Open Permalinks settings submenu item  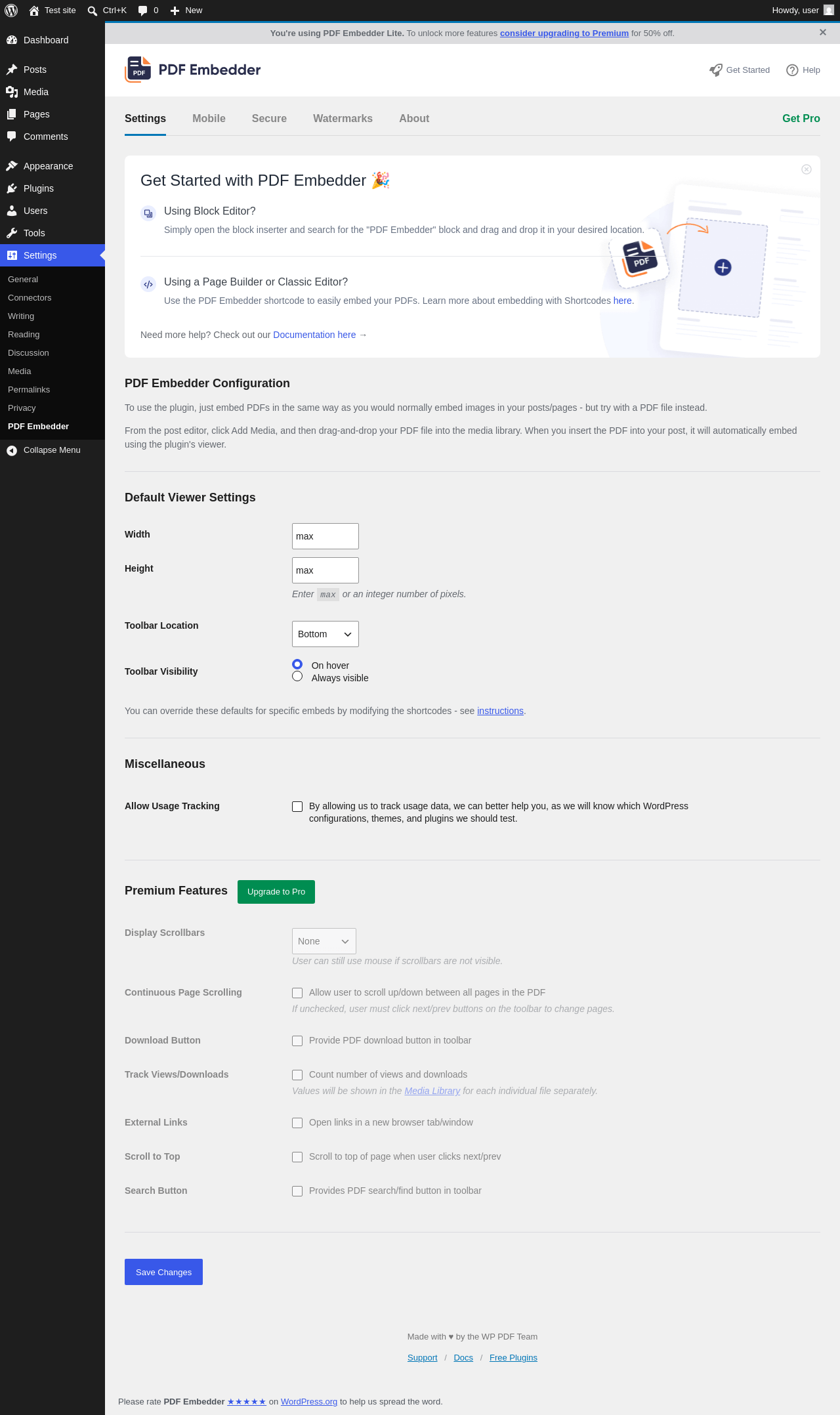(29, 390)
